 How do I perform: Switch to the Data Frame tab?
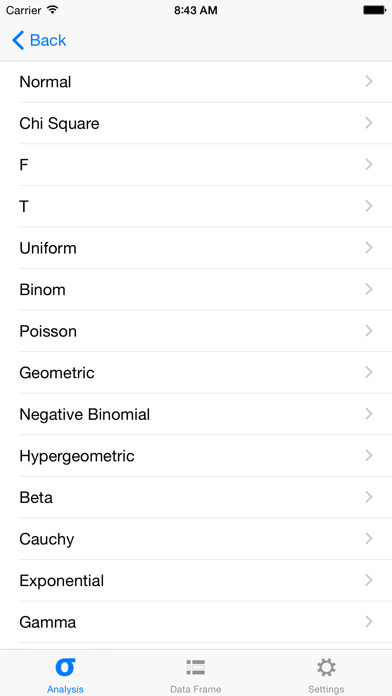pos(195,673)
